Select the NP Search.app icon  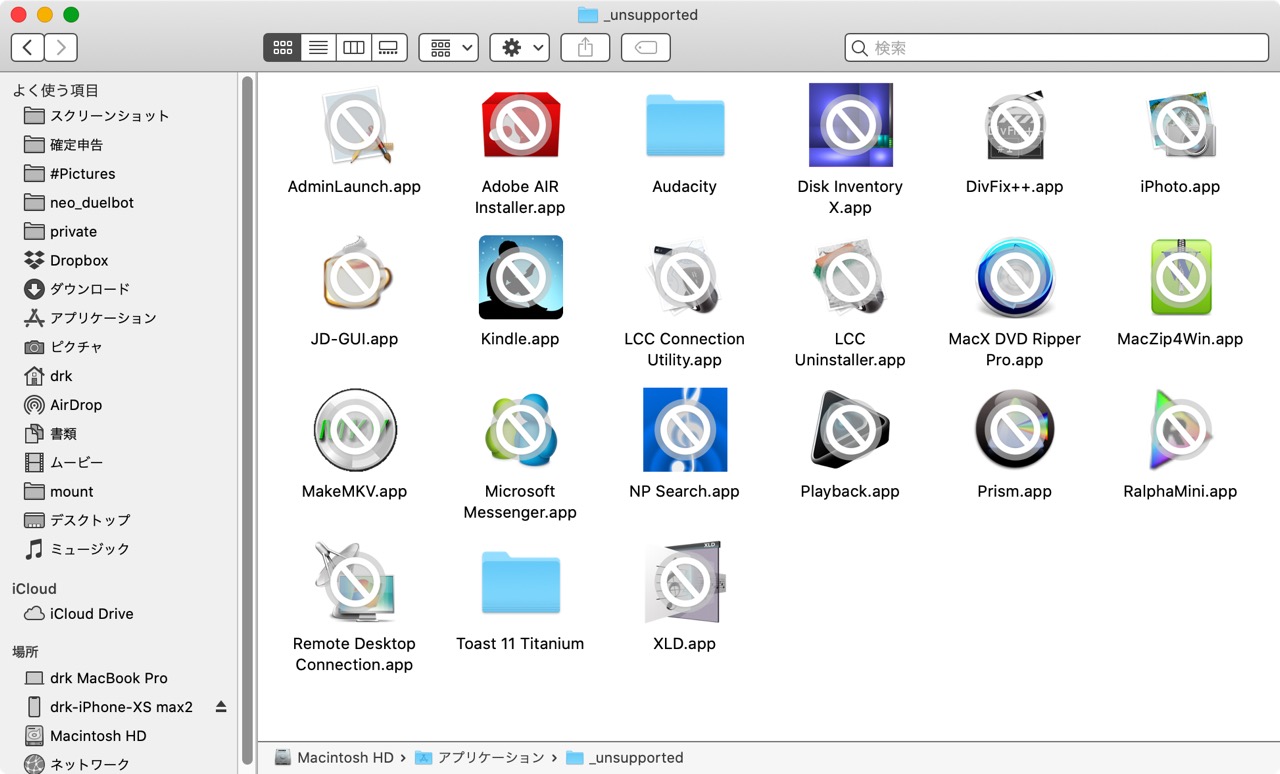(685, 430)
